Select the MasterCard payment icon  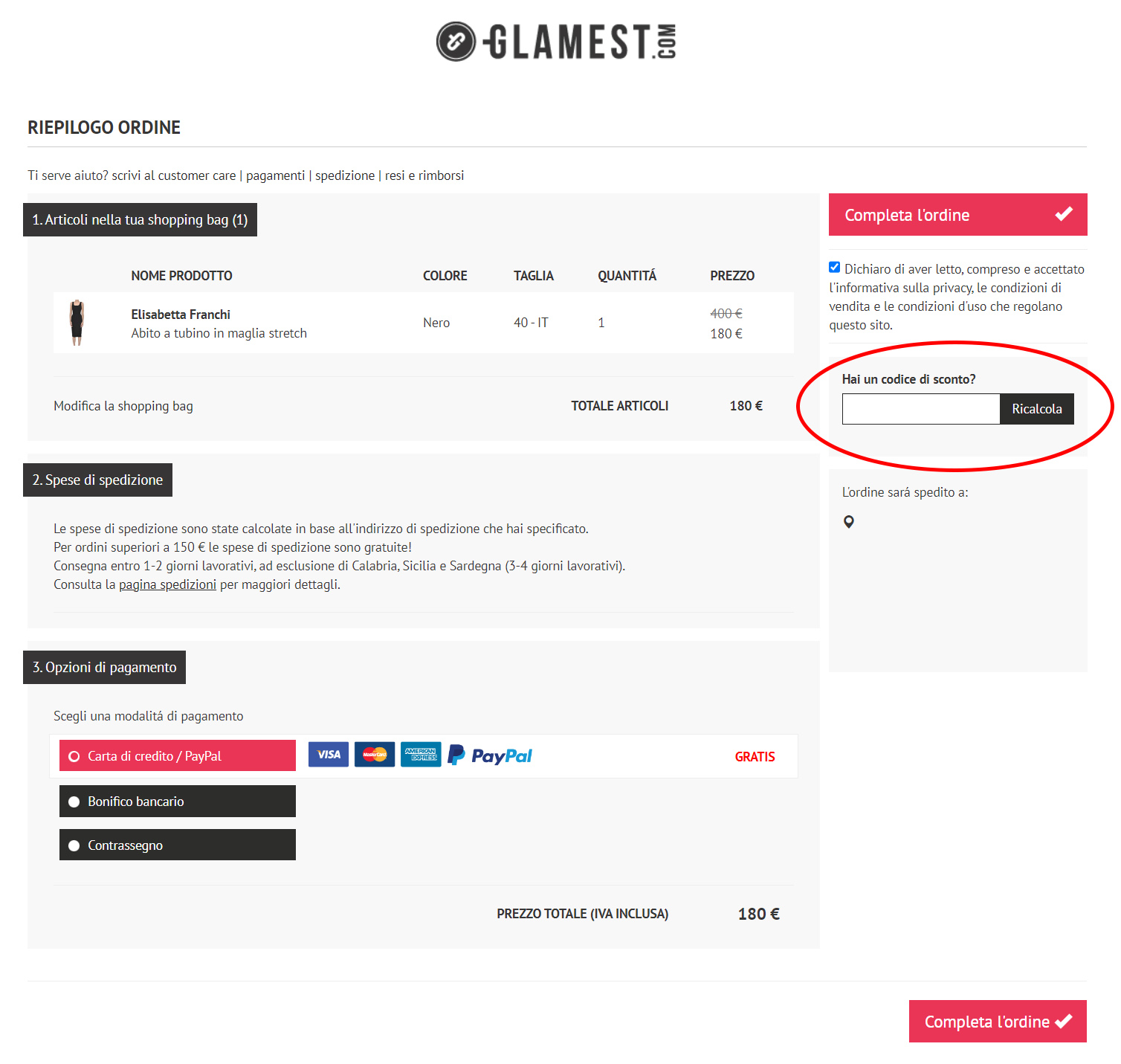(374, 754)
